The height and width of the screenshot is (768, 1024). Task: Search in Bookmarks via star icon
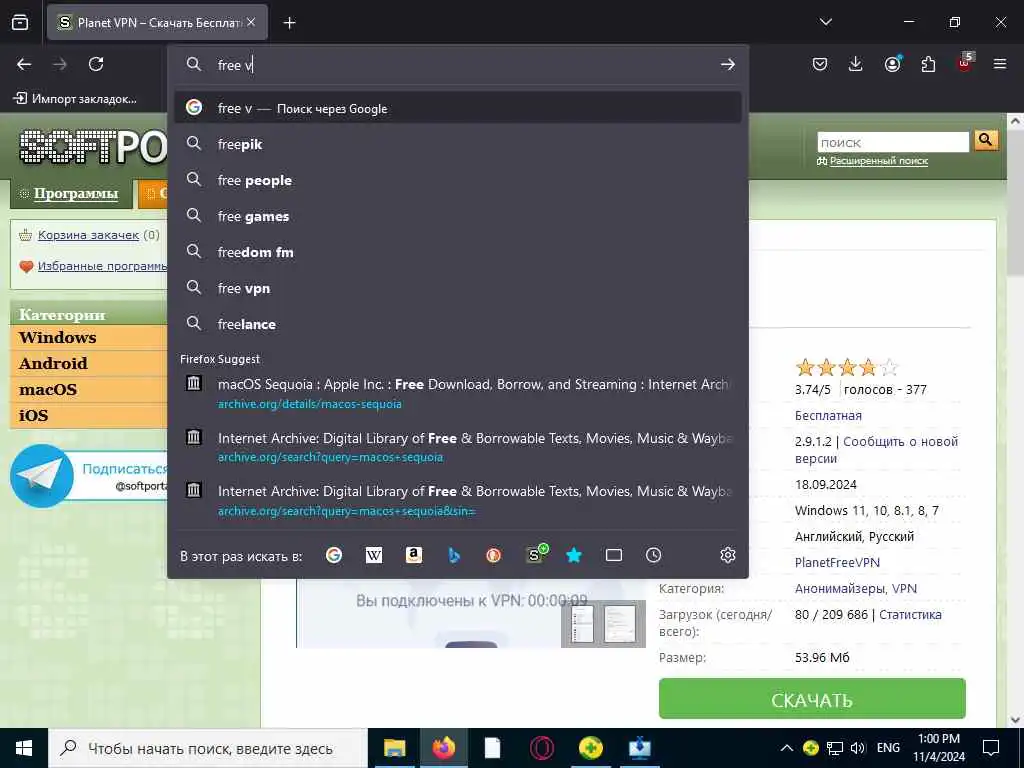point(574,555)
